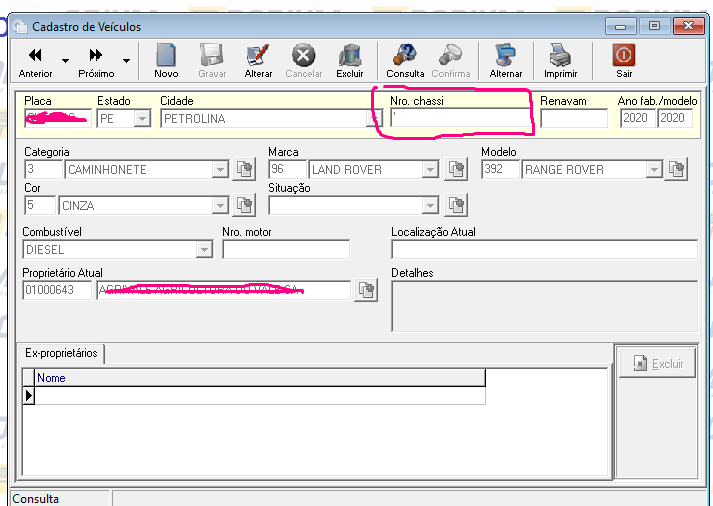
Task: Go to the previous record with Anterior
Action: [x=35, y=61]
